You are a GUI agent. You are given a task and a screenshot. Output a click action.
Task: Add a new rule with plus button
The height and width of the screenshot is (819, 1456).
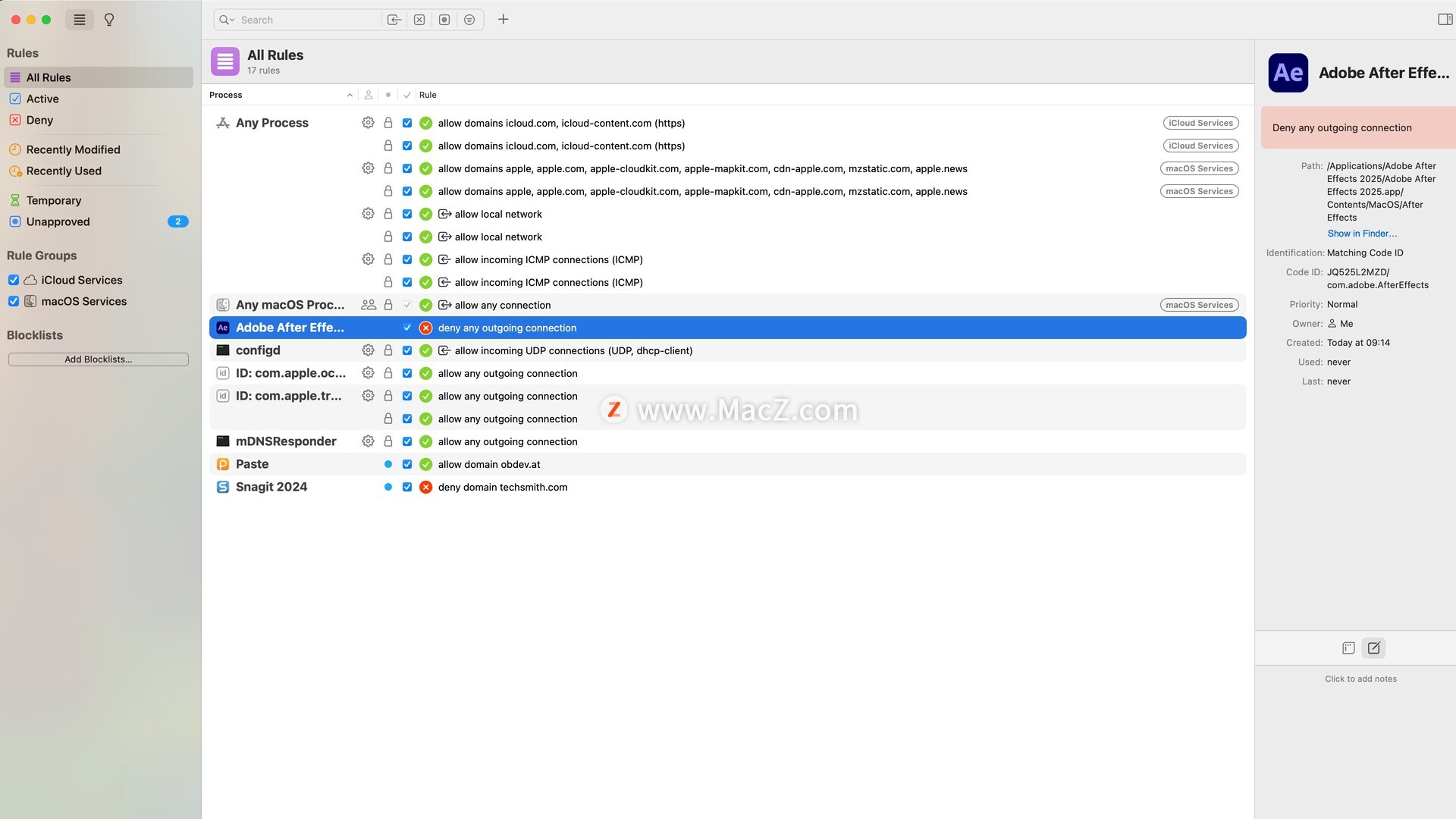(x=504, y=20)
